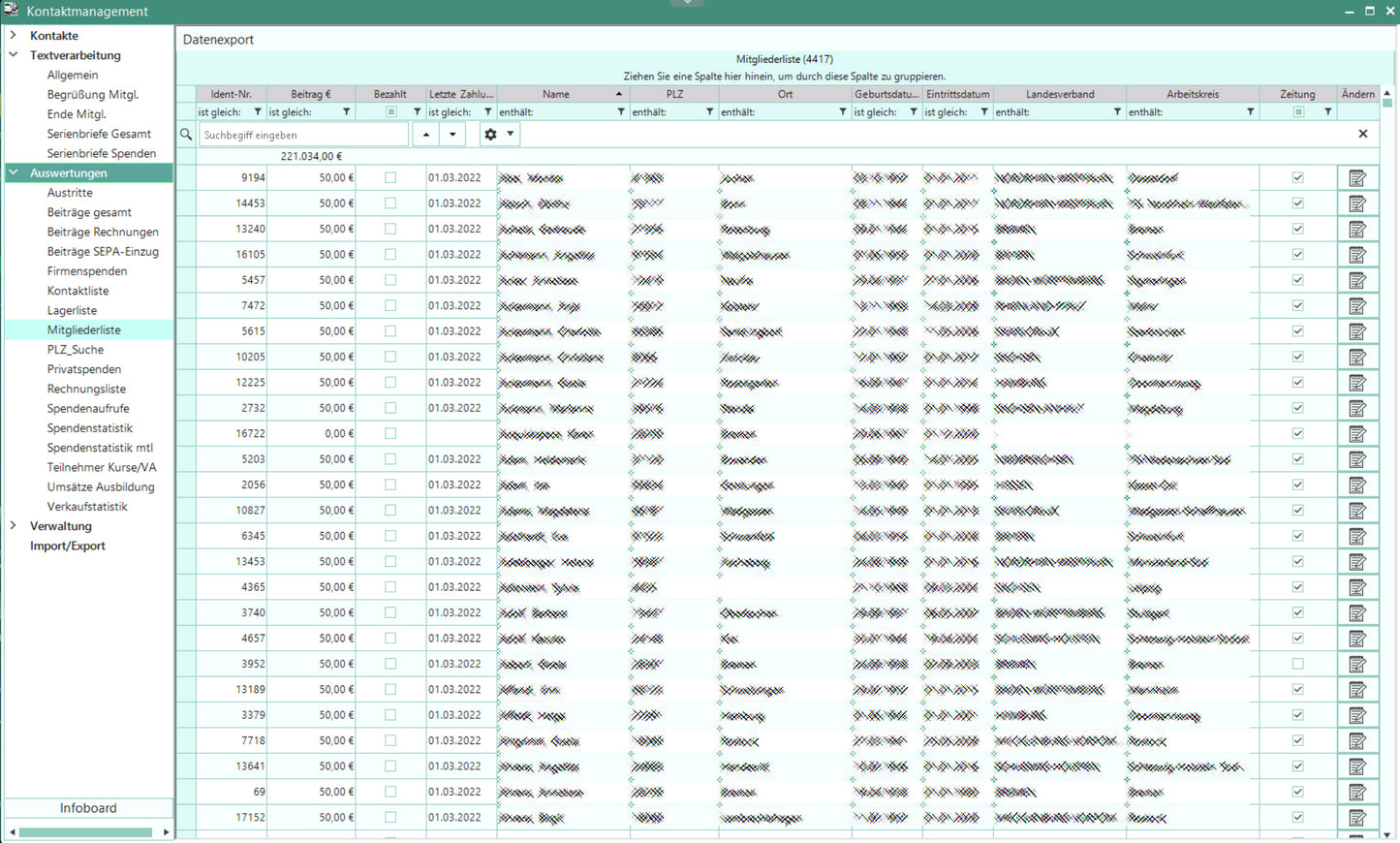
Task: Click the Infoboard button
Action: pos(88,808)
